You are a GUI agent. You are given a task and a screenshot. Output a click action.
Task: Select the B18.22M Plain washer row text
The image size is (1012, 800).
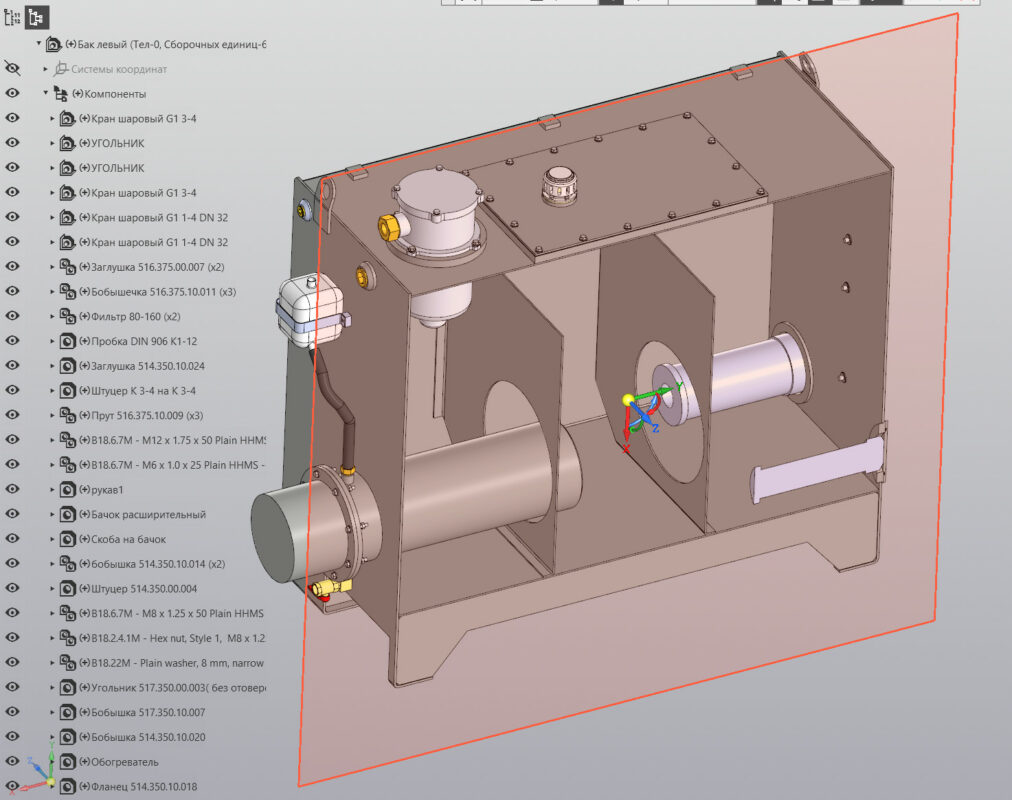[171, 663]
